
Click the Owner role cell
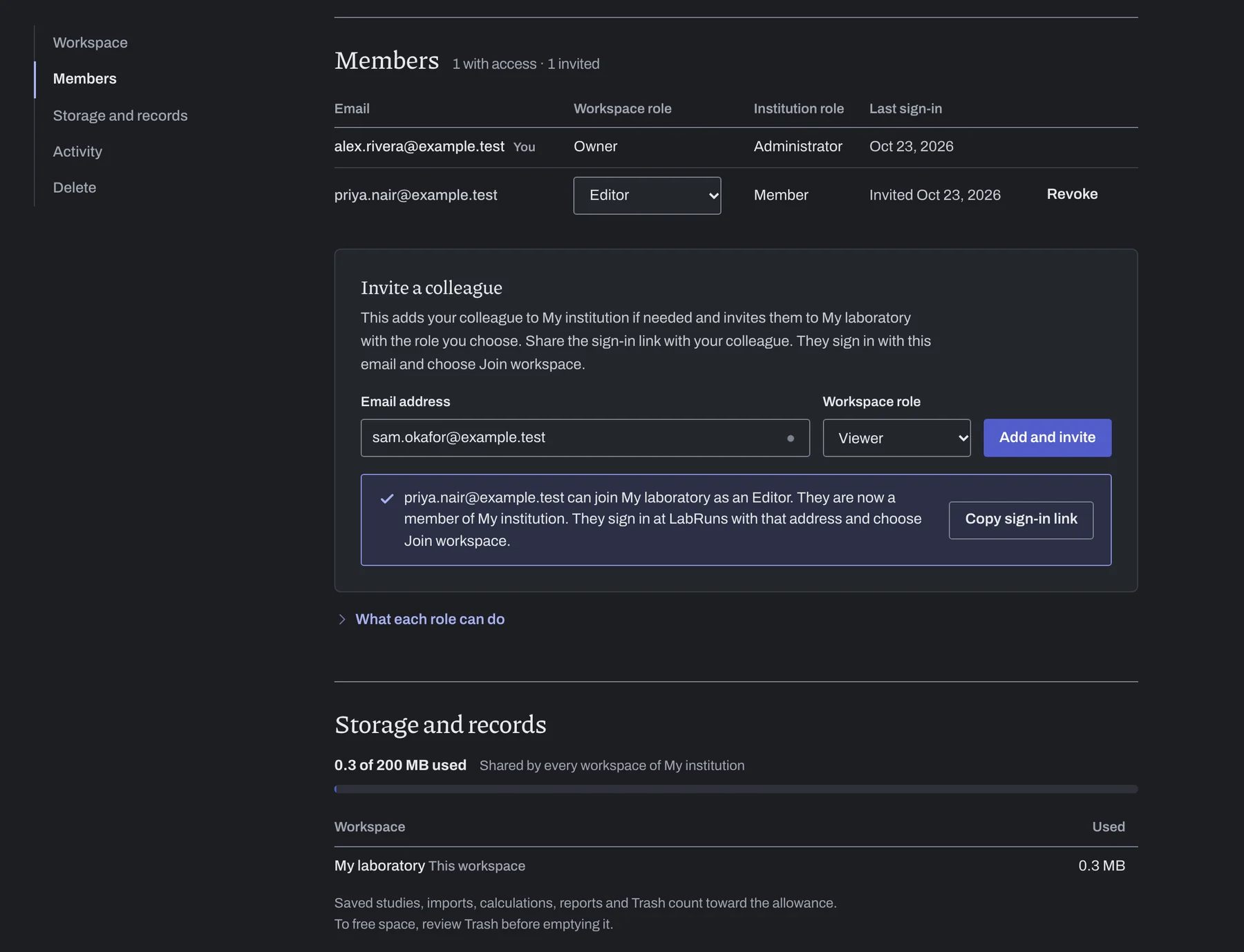[596, 146]
